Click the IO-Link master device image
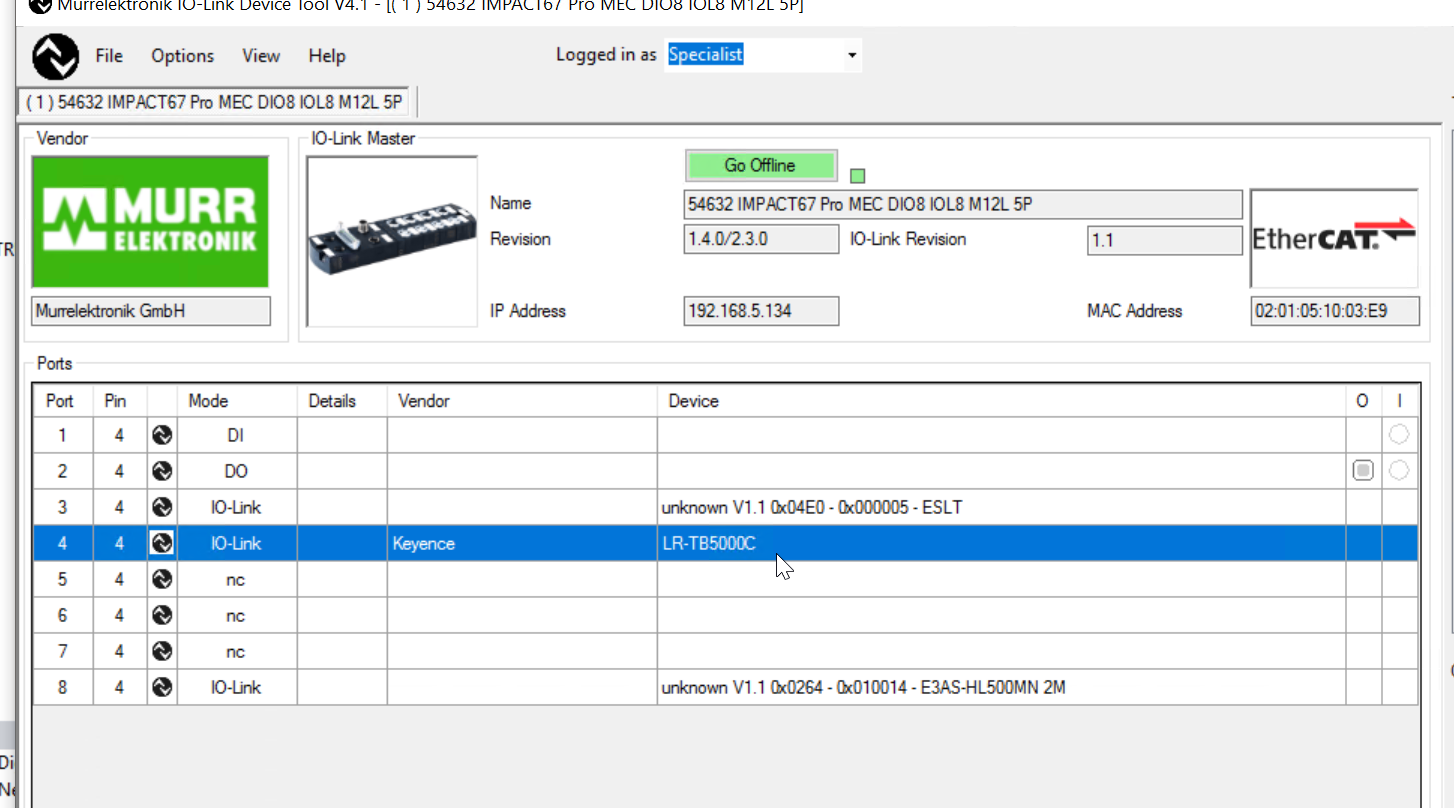Screen dimensions: 1454x808 pyautogui.click(x=392, y=241)
